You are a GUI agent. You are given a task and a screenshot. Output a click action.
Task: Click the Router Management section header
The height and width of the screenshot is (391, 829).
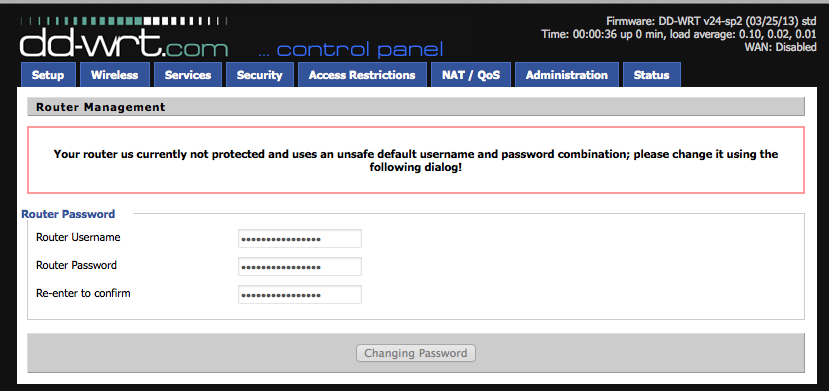416,107
